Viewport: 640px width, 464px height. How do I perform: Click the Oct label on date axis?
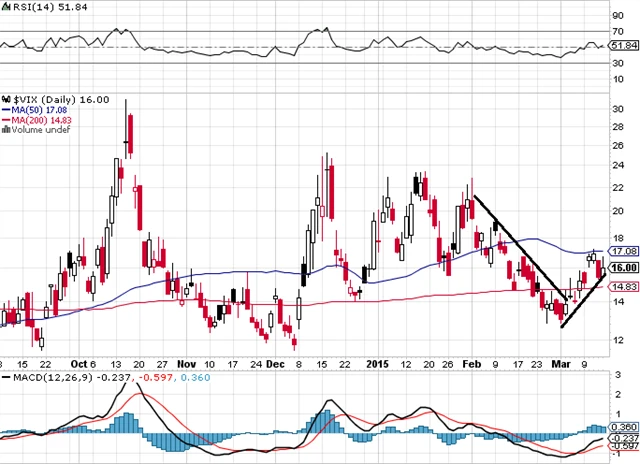click(77, 365)
